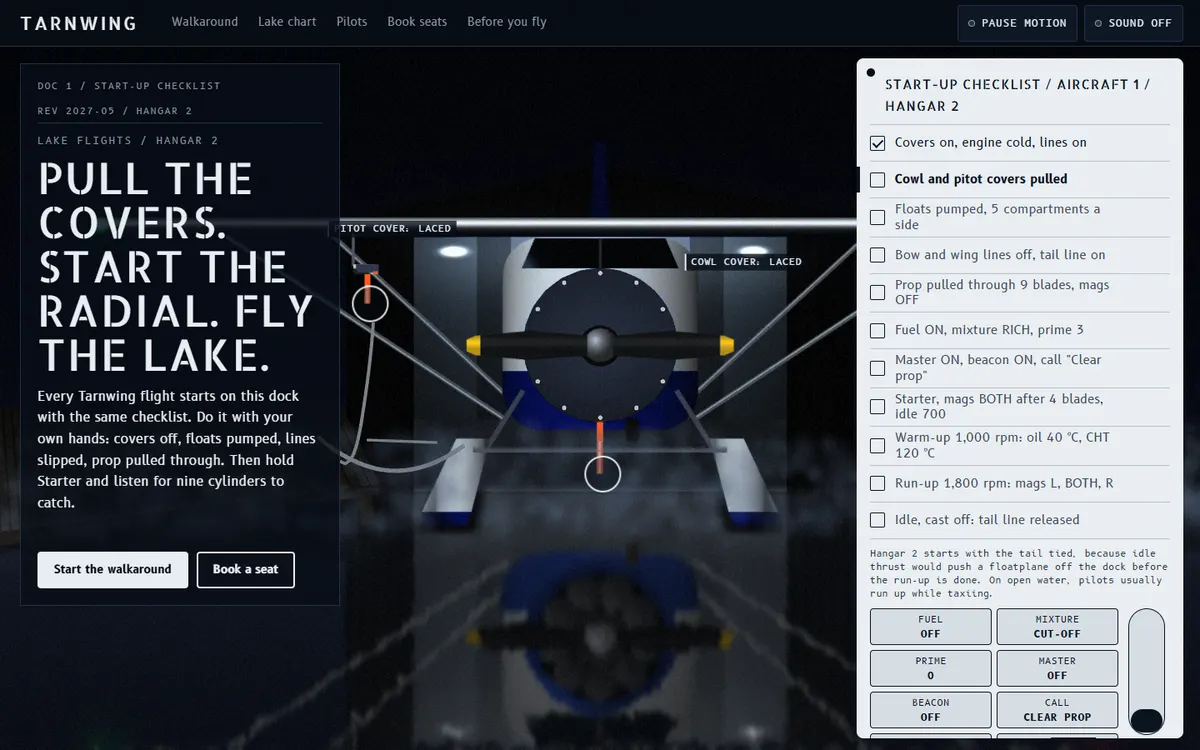This screenshot has height=750, width=1200.
Task: Toggle the MASTER OFF switch
Action: click(x=1057, y=668)
